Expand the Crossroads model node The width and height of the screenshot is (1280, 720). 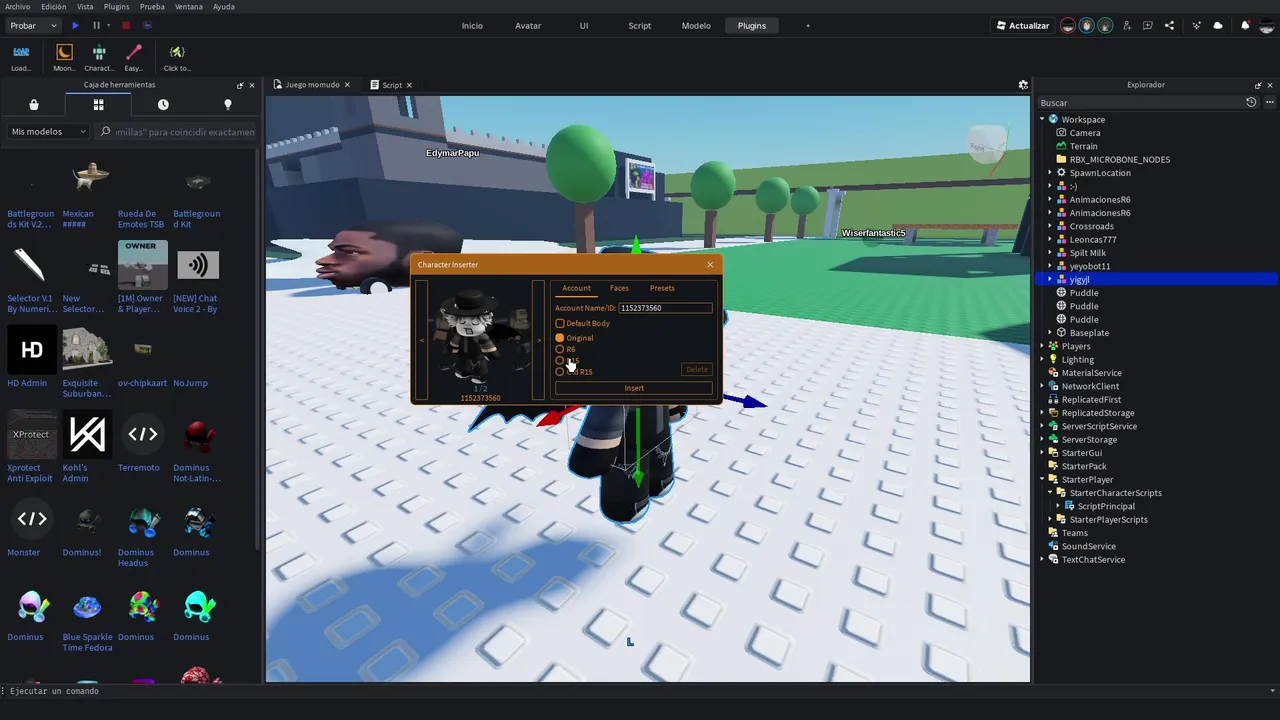tap(1050, 226)
